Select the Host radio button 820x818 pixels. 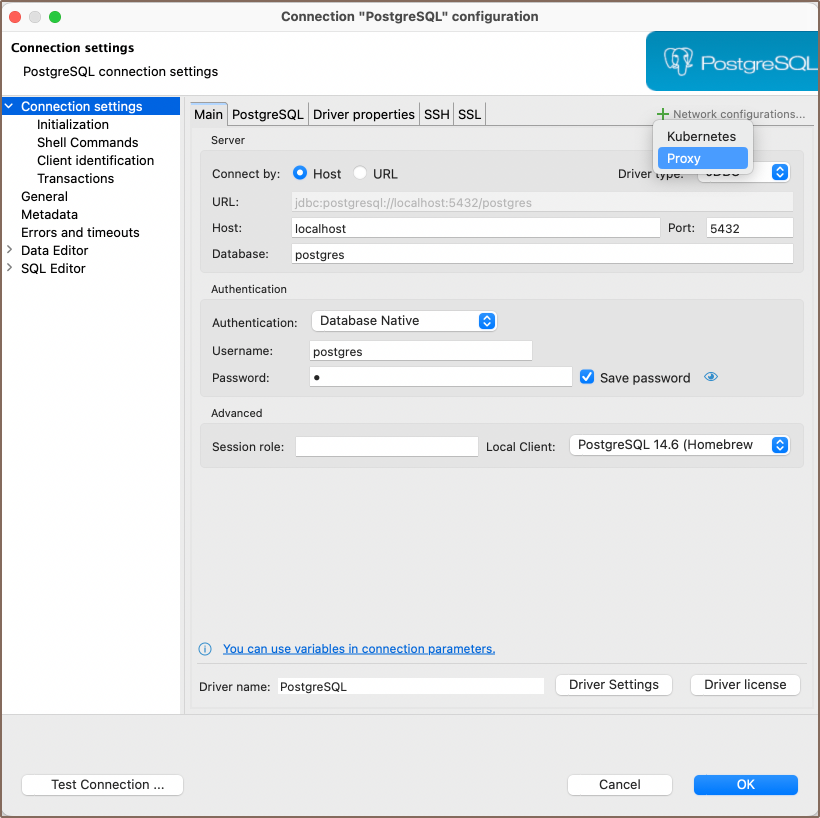(300, 173)
